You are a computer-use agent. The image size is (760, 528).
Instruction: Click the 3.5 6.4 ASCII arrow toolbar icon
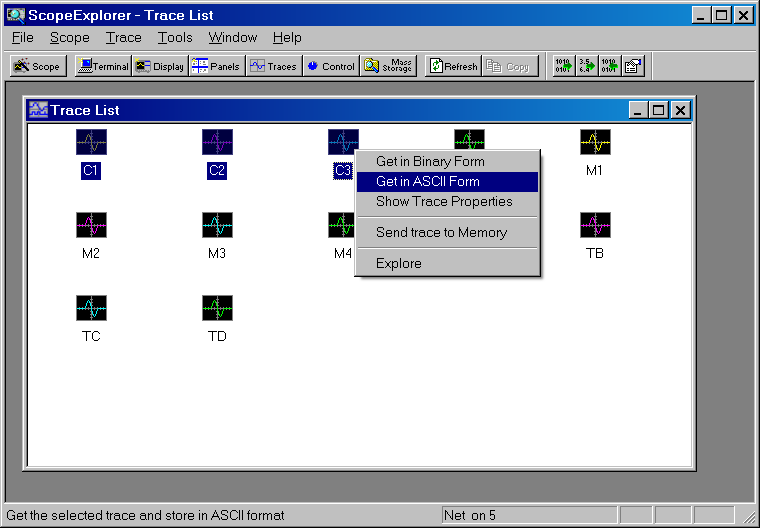587,66
